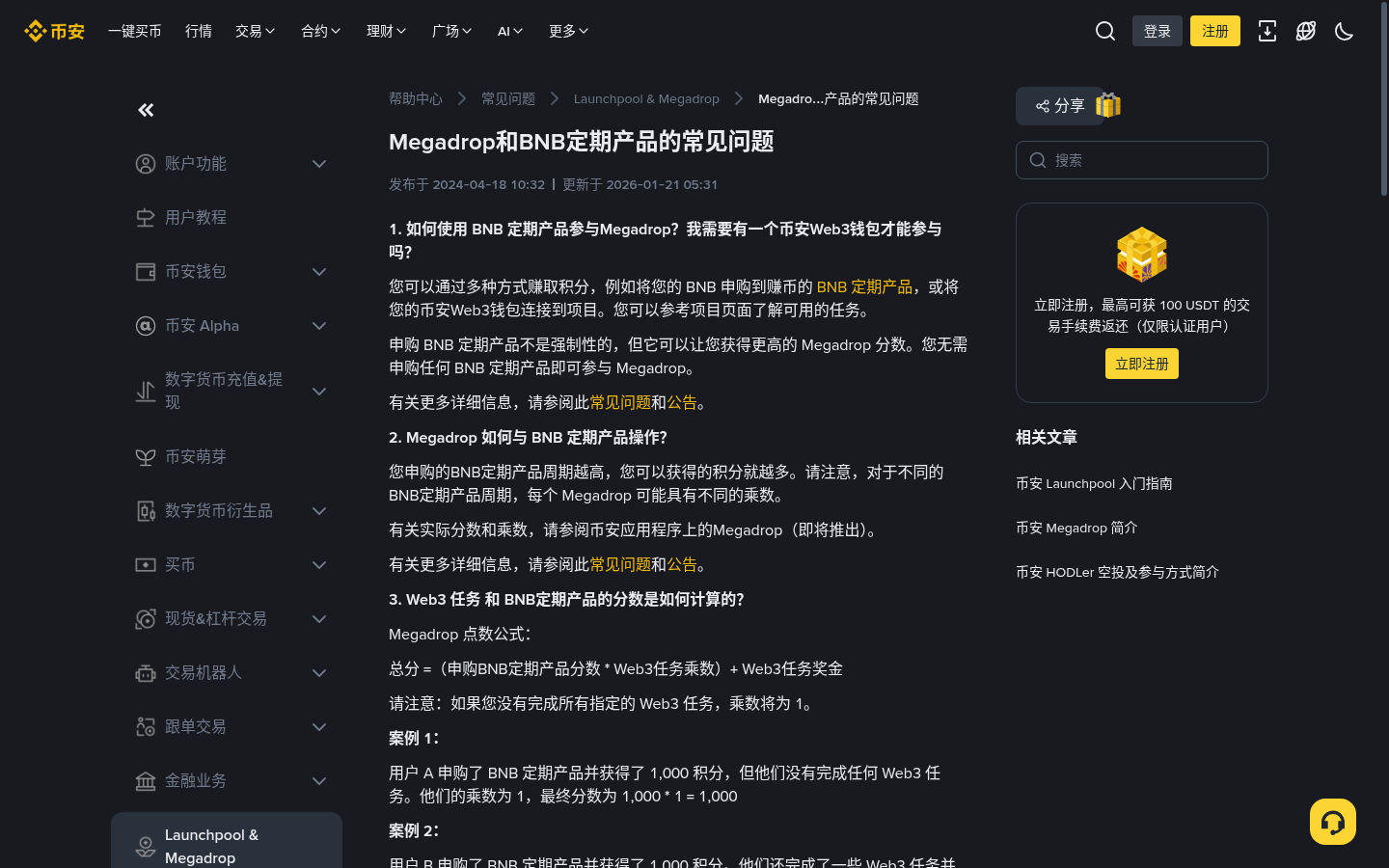Screen dimensions: 1389x868
Task: Click the 立即注册 button
Action: (1142, 364)
